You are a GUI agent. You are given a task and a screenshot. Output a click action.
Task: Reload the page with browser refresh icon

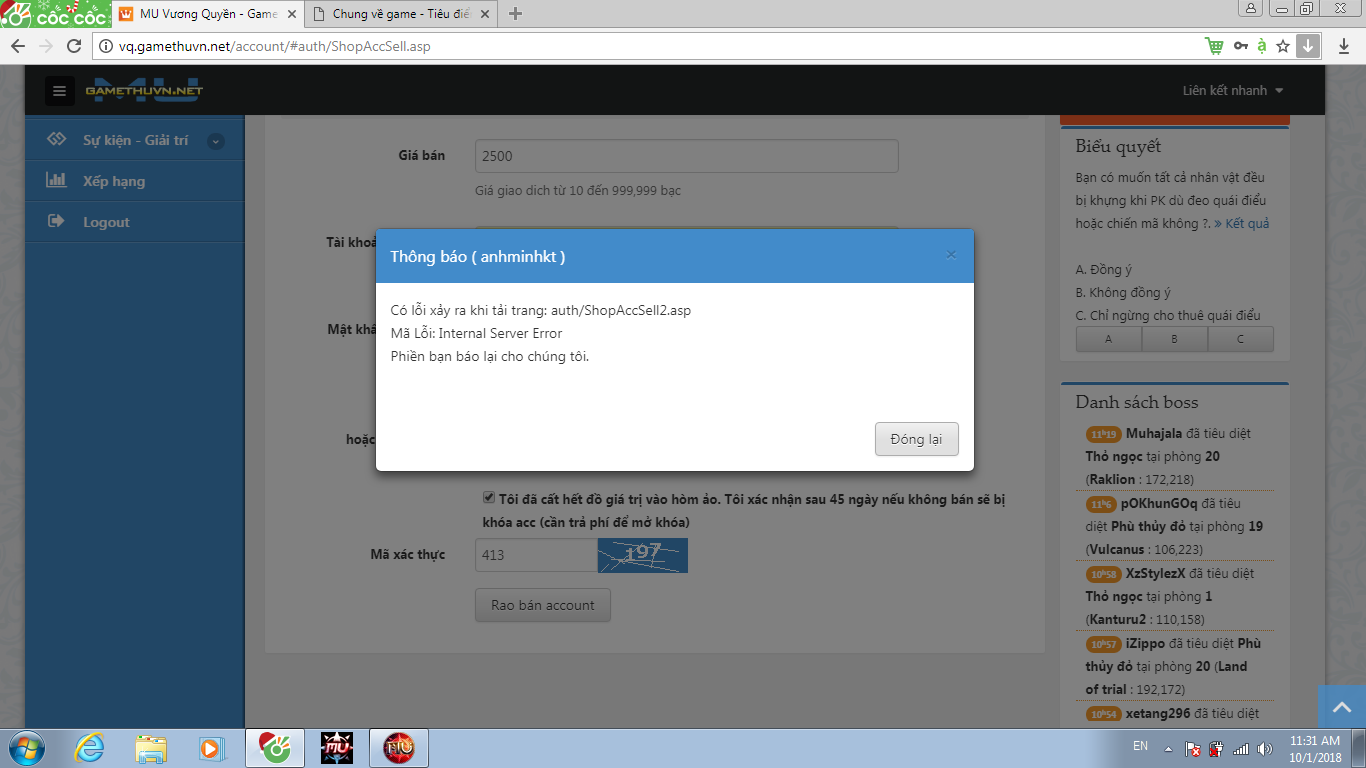[x=73, y=46]
